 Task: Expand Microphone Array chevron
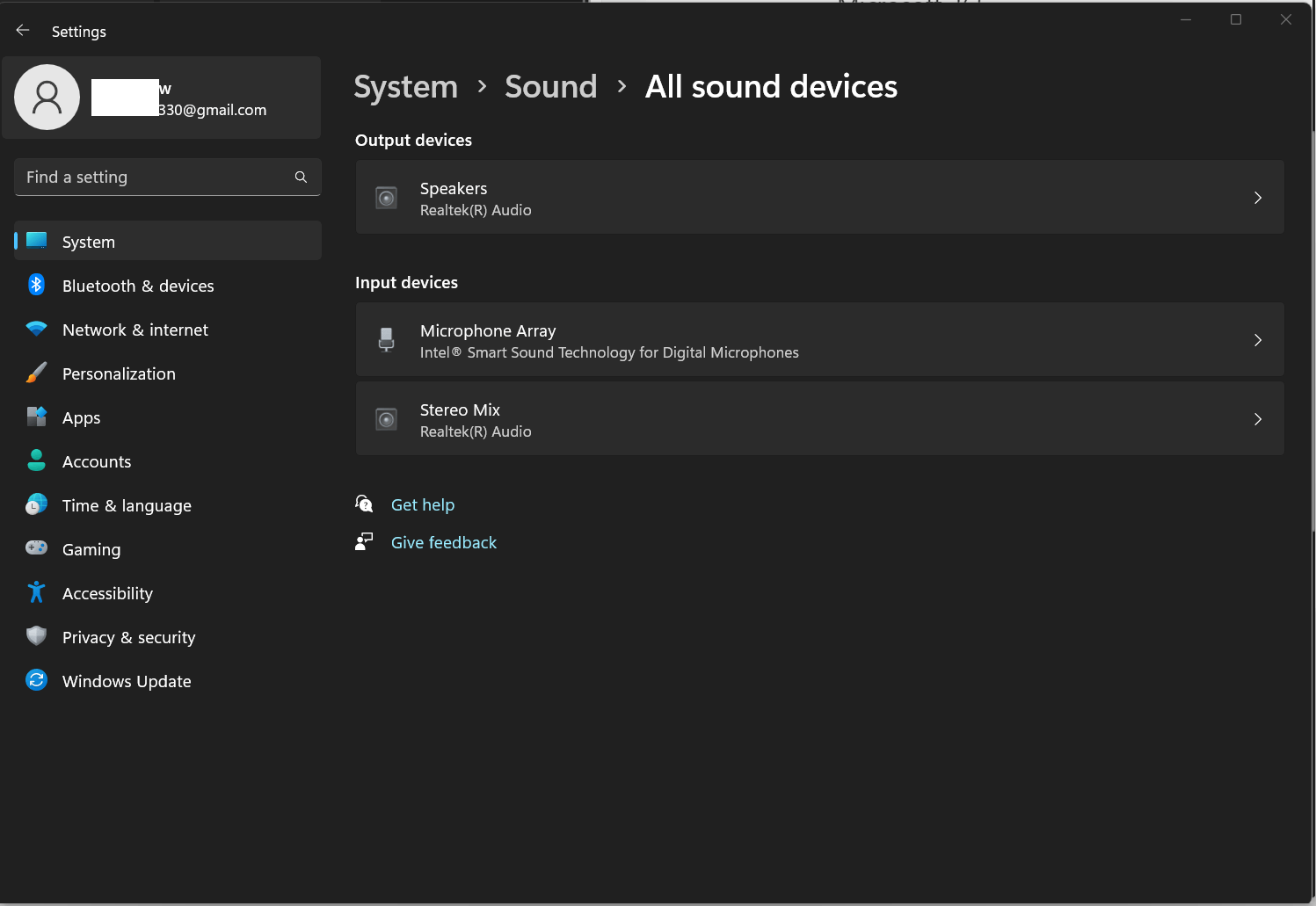tap(1258, 340)
